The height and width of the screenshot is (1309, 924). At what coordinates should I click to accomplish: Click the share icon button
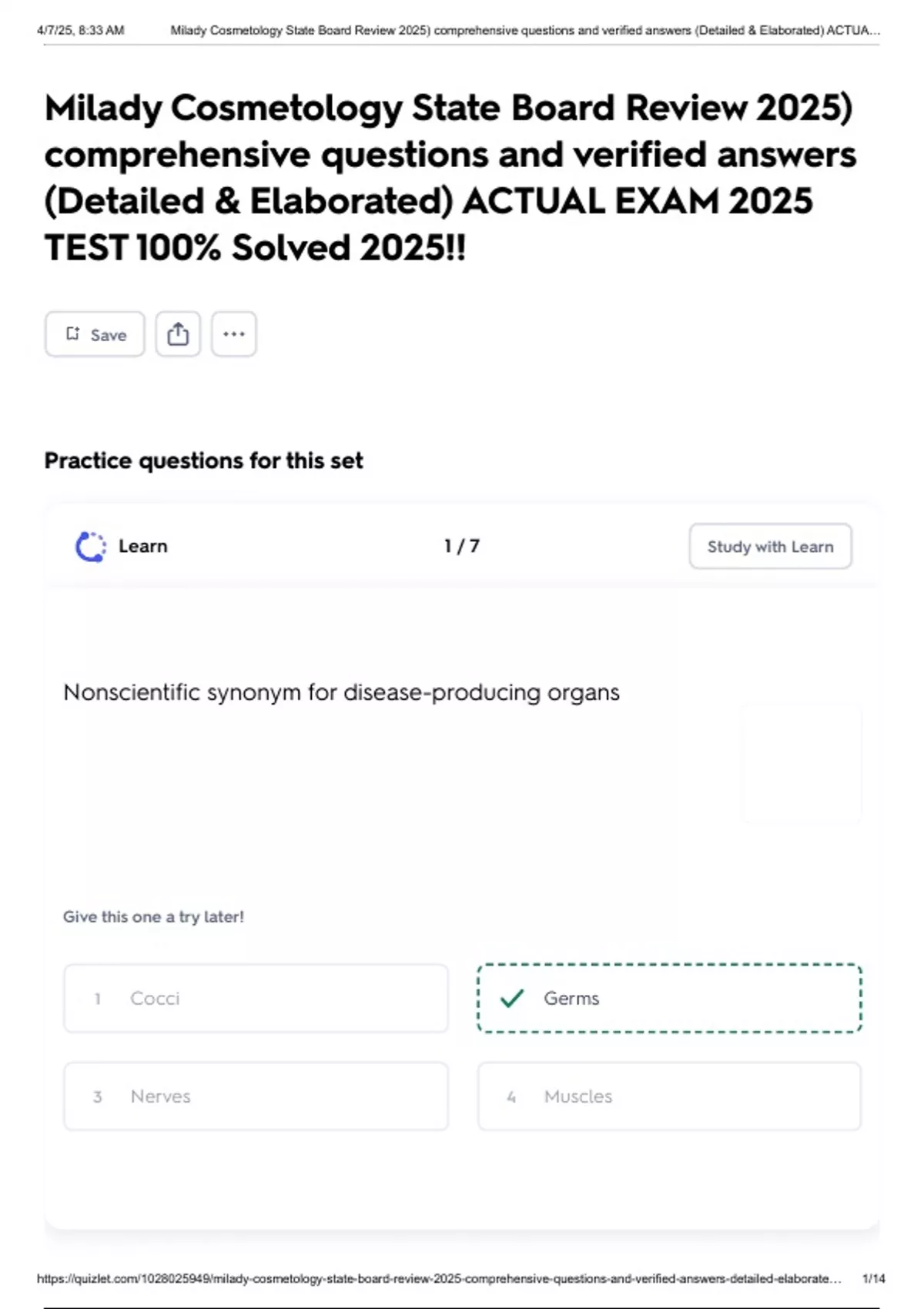point(178,334)
